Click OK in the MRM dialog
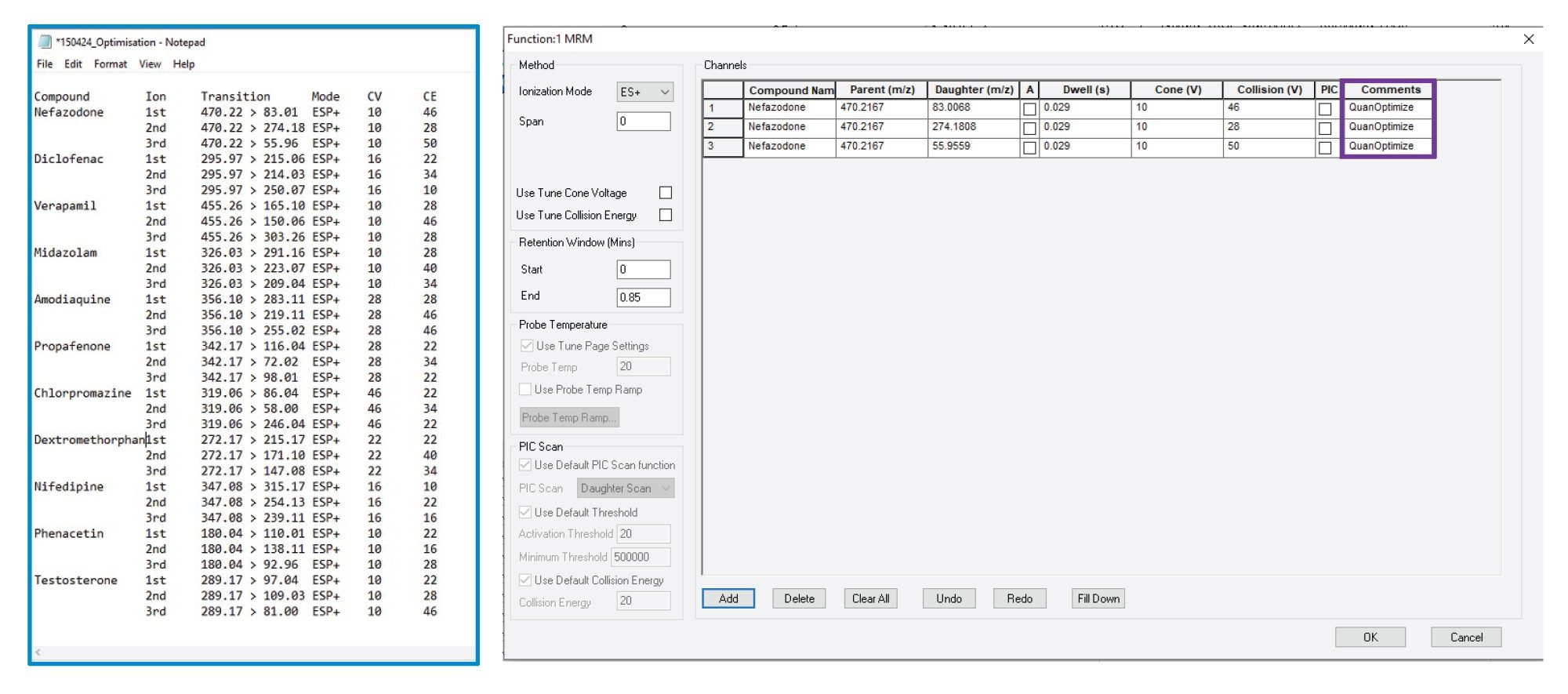 1370,638
